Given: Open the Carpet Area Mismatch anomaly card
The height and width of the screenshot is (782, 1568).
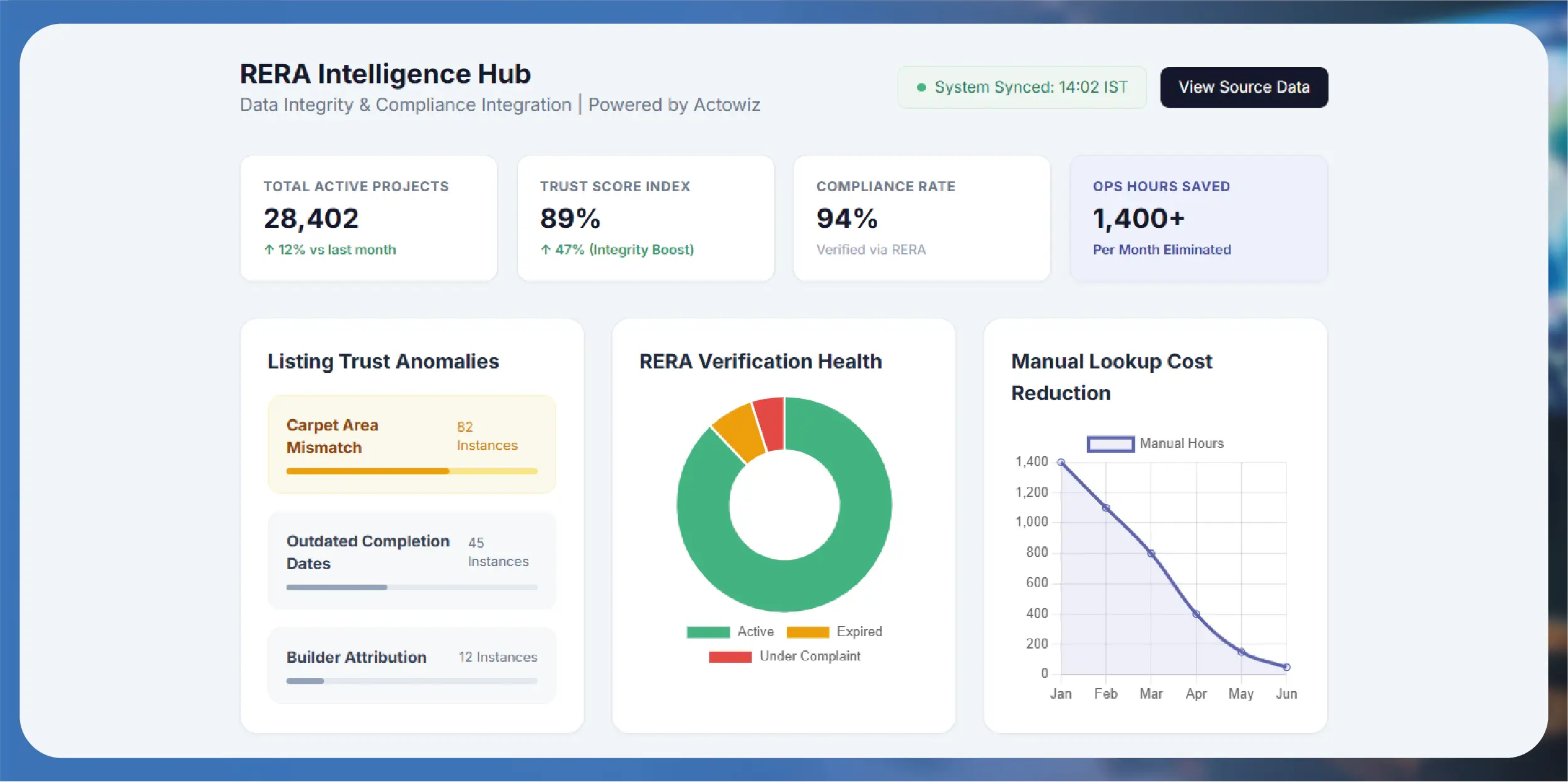Looking at the screenshot, I should [x=412, y=444].
